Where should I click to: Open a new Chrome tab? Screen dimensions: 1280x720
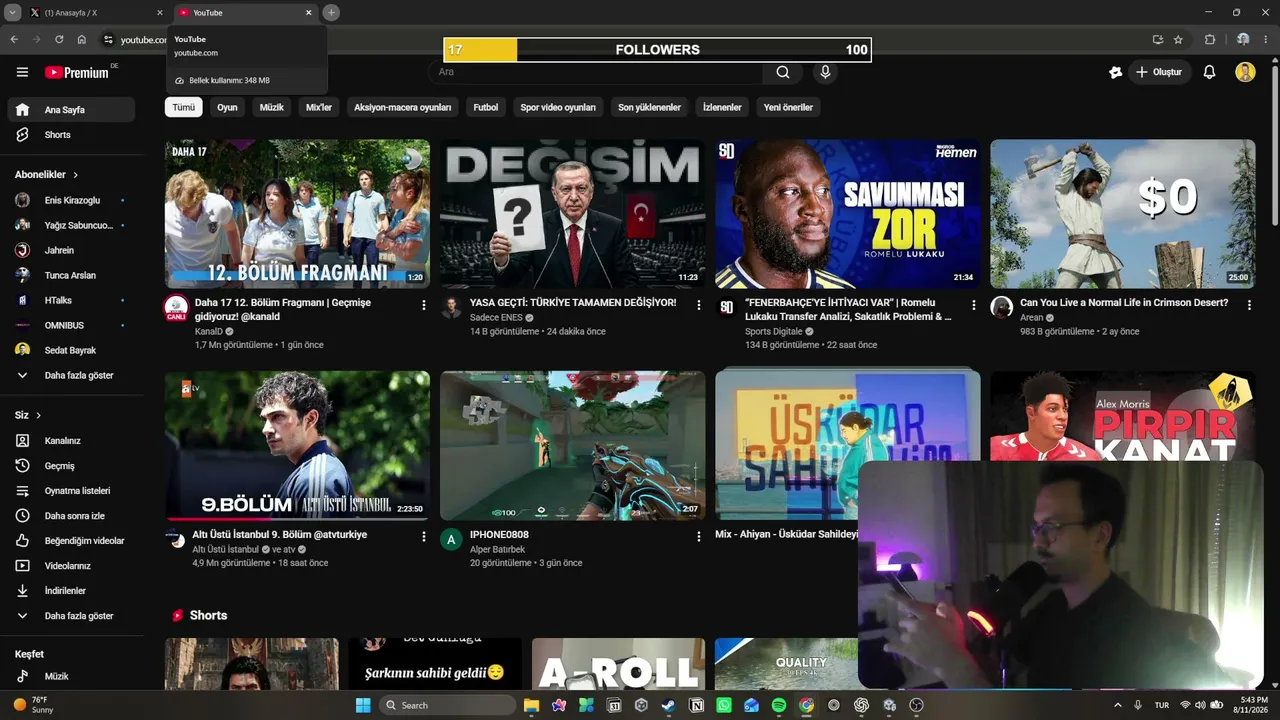point(331,13)
